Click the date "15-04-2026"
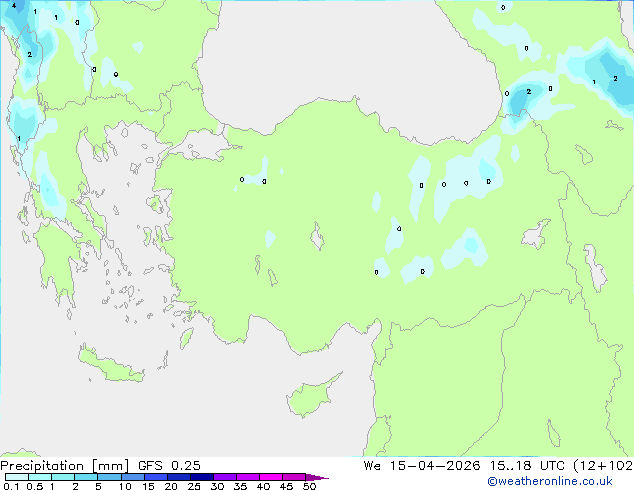 pyautogui.click(x=435, y=466)
